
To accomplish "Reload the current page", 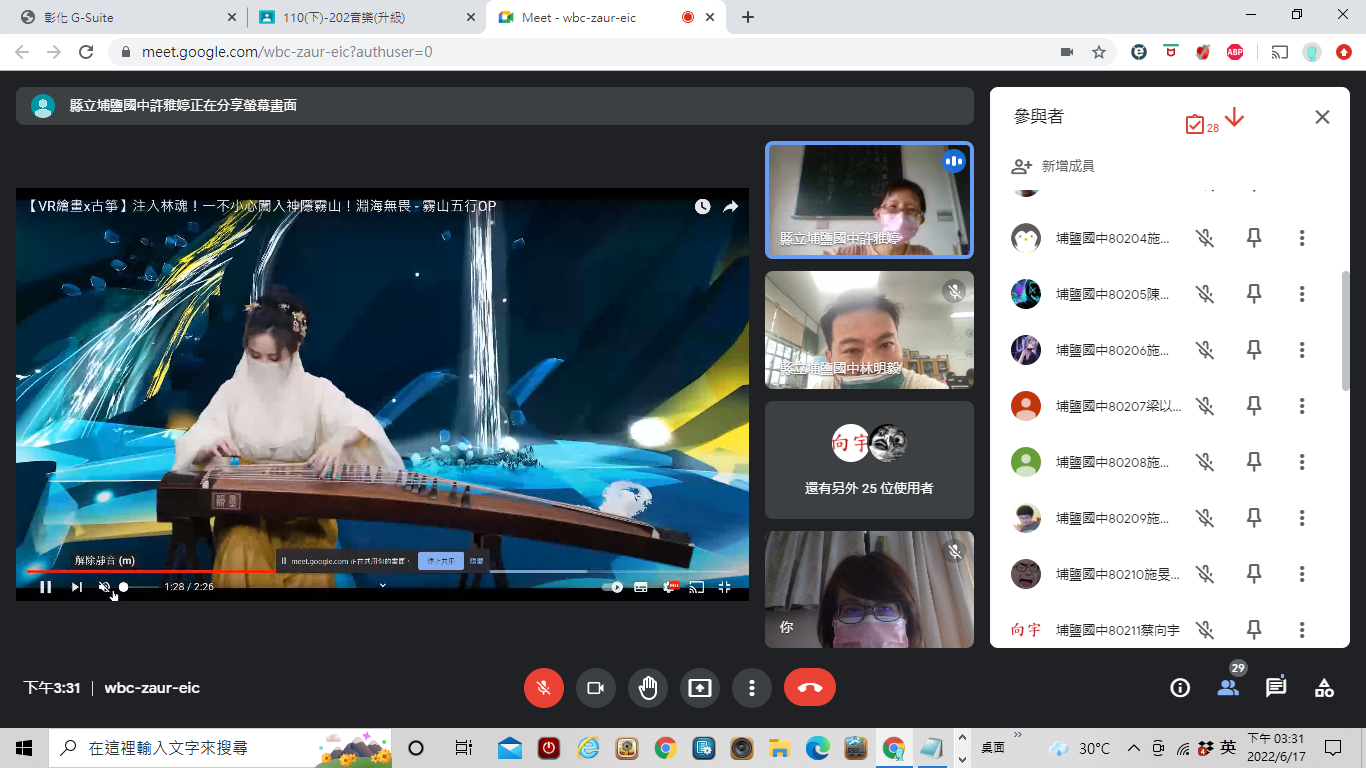I will (x=86, y=52).
